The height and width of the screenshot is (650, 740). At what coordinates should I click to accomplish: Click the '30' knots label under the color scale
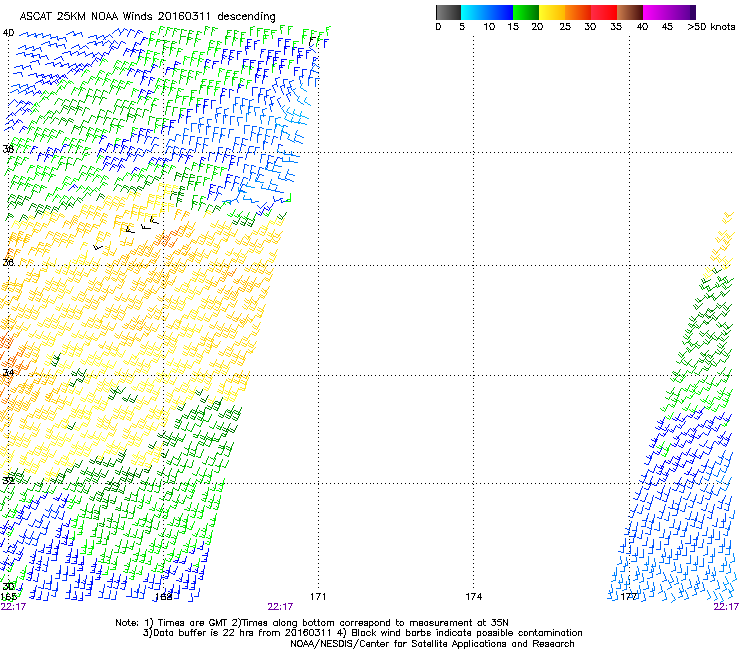coord(590,27)
